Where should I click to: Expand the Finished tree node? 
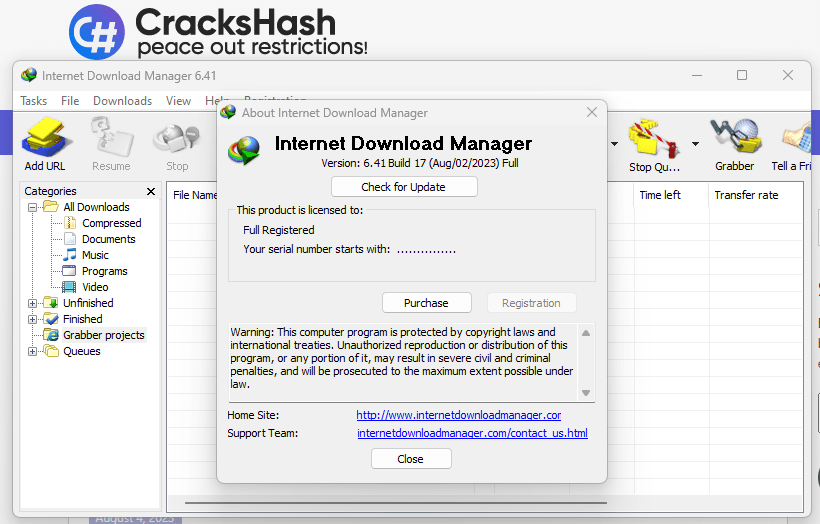[x=32, y=319]
